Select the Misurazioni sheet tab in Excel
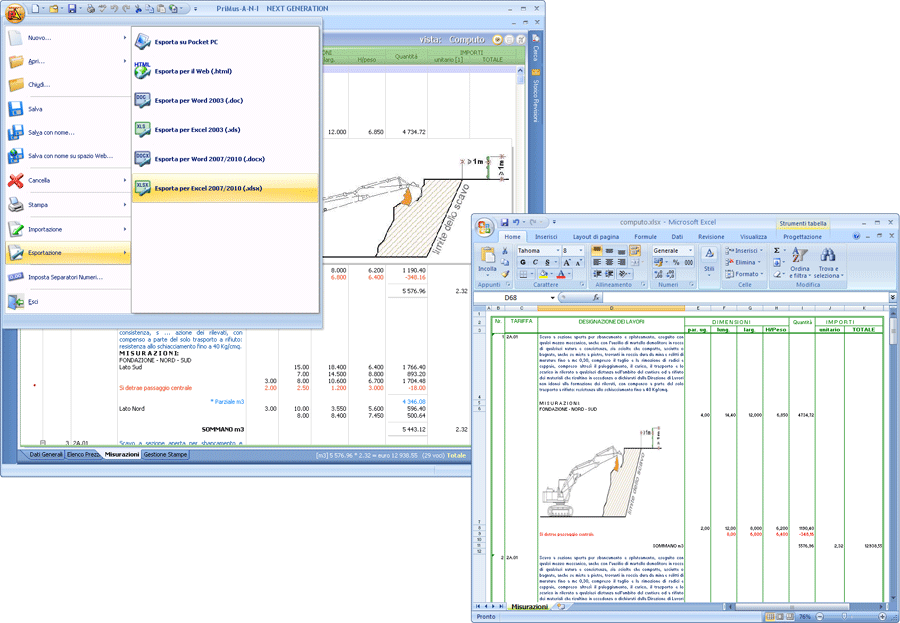 point(529,606)
